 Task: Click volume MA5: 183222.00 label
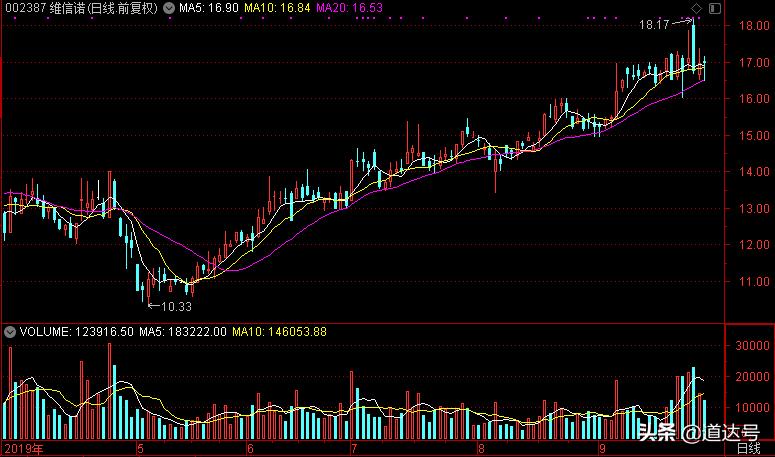[x=182, y=332]
